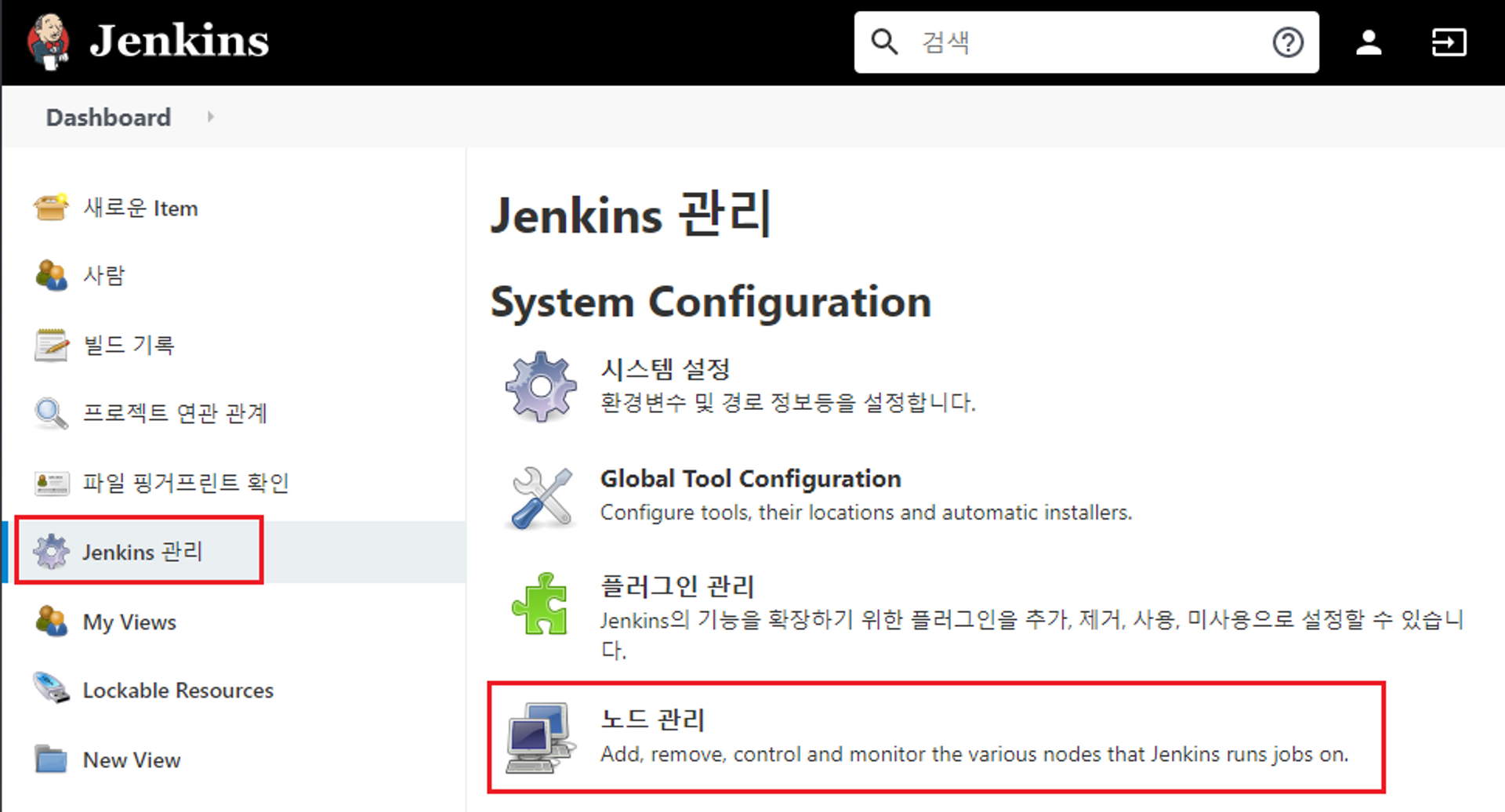
Task: Open 빌드 기록 sidebar link
Action: point(129,345)
